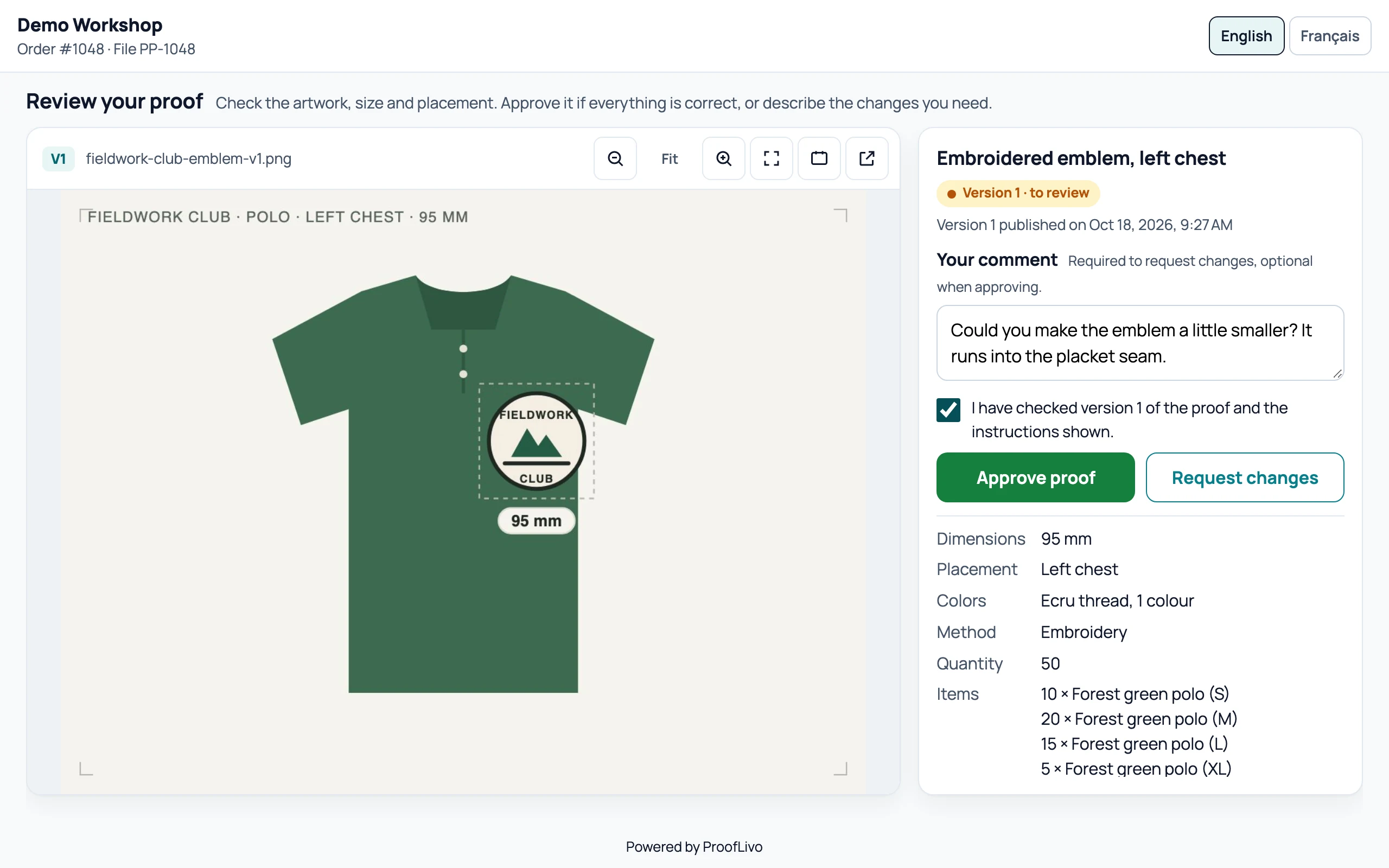Click the zoom out magnifier icon
1389x868 pixels.
[x=615, y=158]
